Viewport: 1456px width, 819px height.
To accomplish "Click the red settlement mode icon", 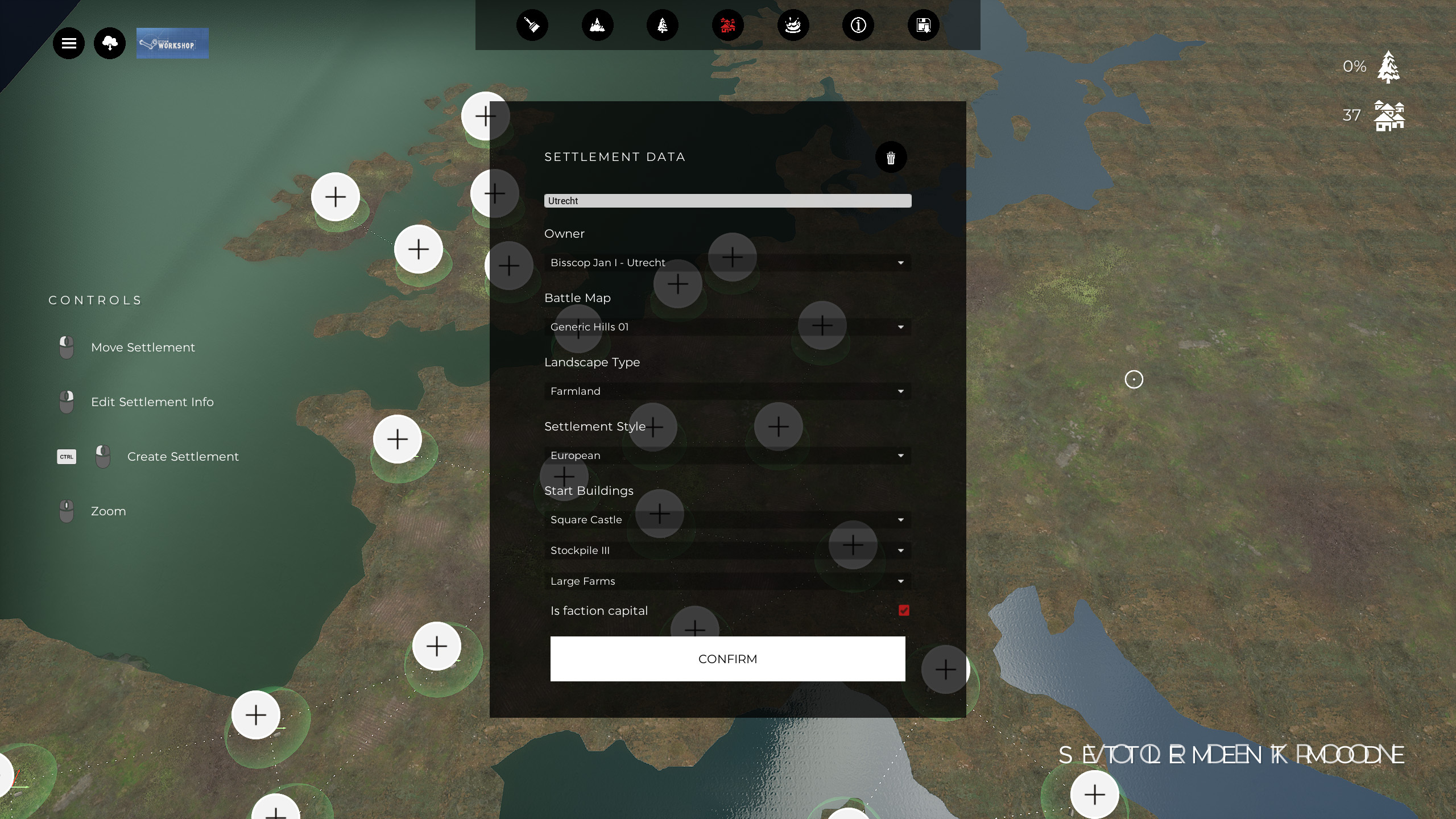I will pyautogui.click(x=728, y=25).
